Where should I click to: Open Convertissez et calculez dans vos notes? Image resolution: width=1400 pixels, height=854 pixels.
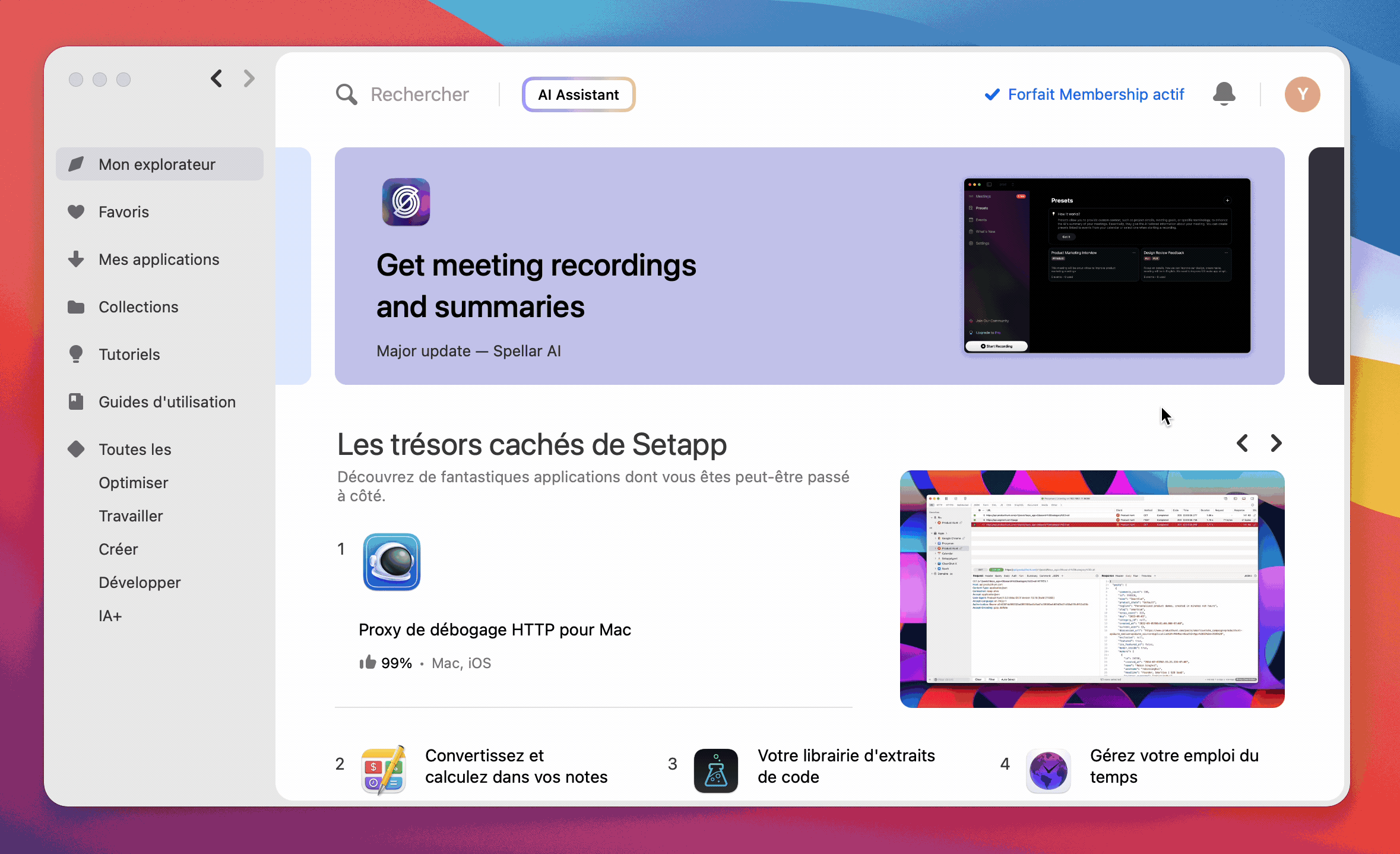(x=517, y=766)
